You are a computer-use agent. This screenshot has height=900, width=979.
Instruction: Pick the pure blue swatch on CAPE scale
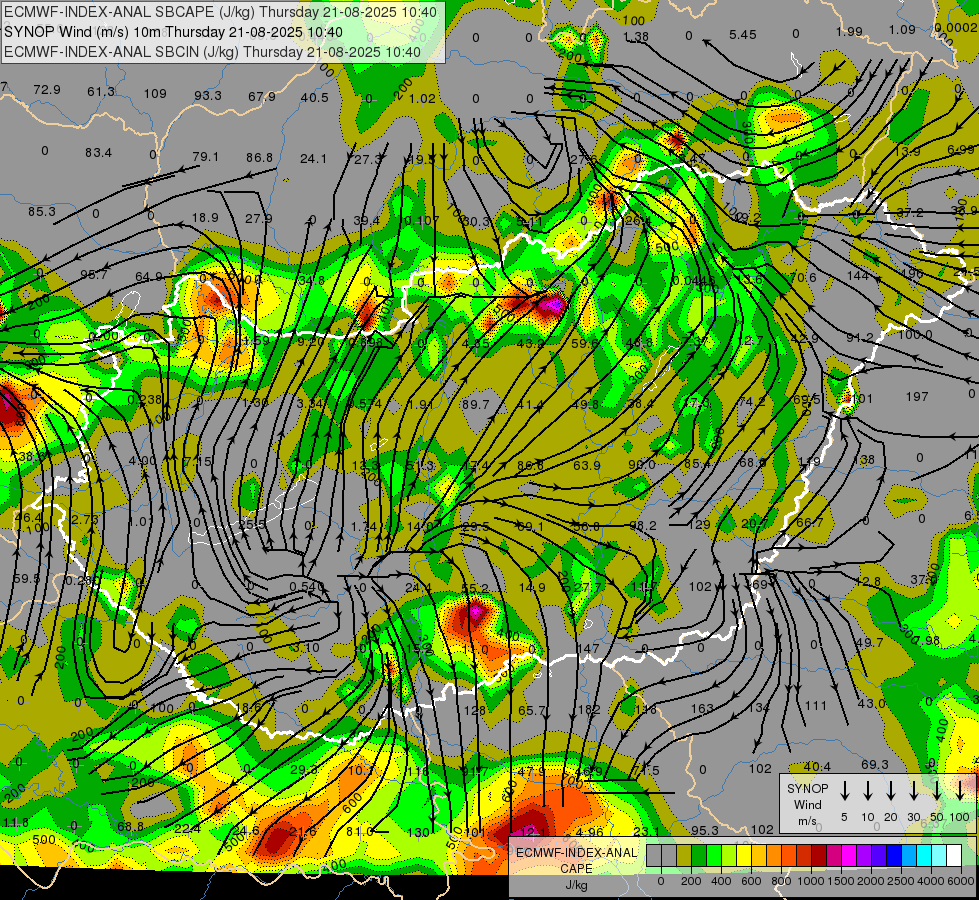pyautogui.click(x=893, y=856)
